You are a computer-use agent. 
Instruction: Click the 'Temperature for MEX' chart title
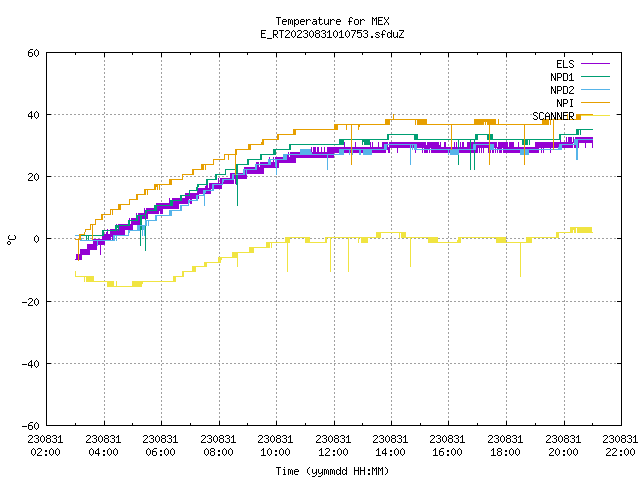point(332,21)
